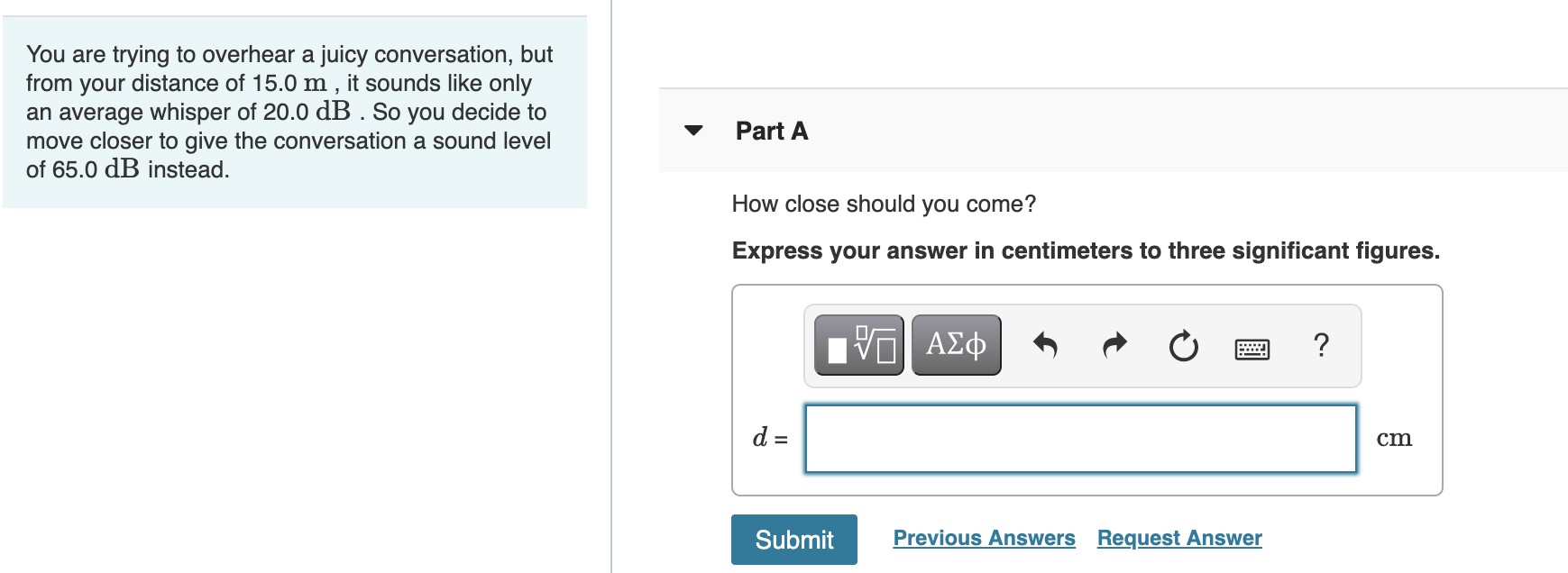1568x573 pixels.
Task: Click Request Answer
Action: tap(1178, 538)
